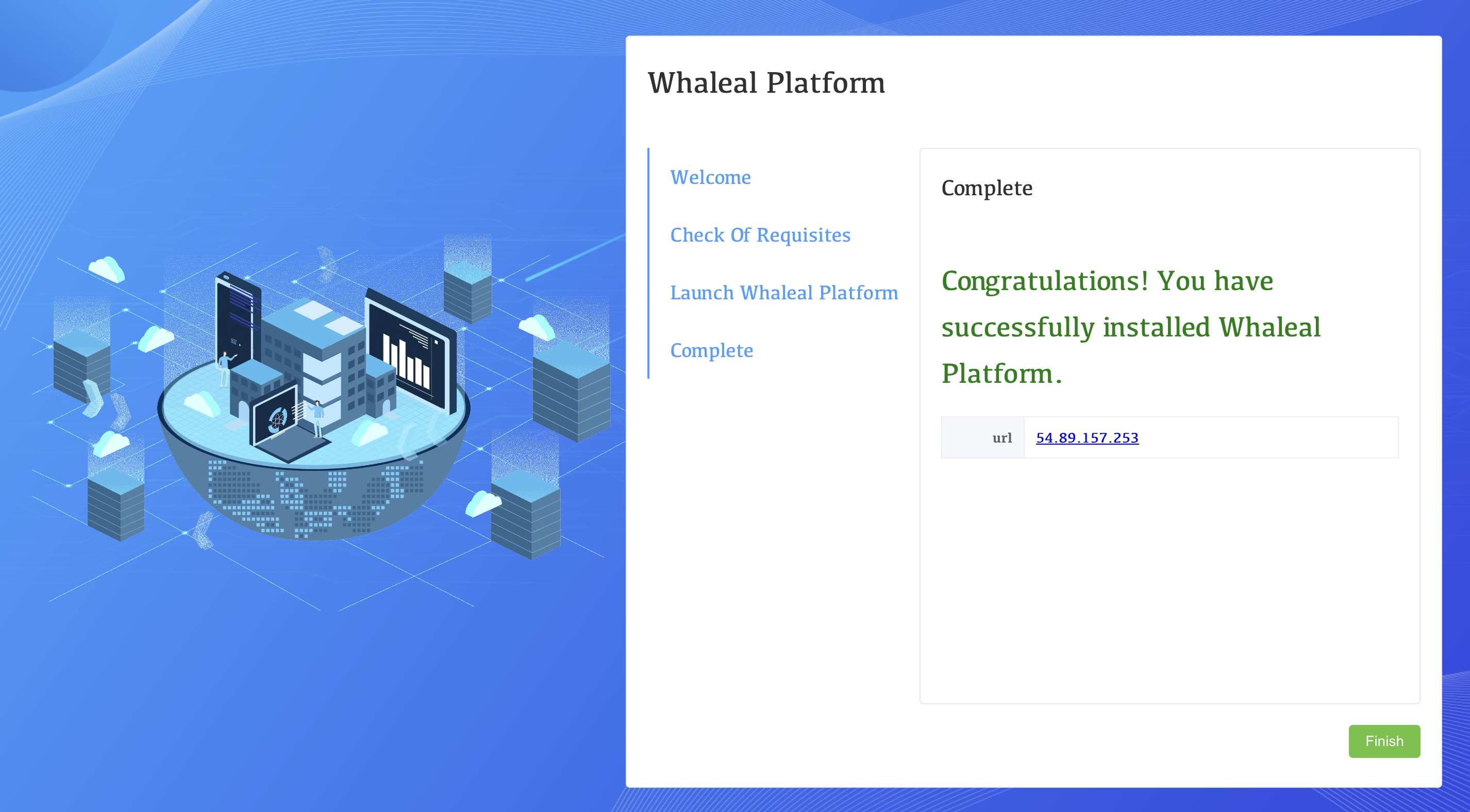Click the cloud icon above the smartphone graphic

[x=106, y=268]
